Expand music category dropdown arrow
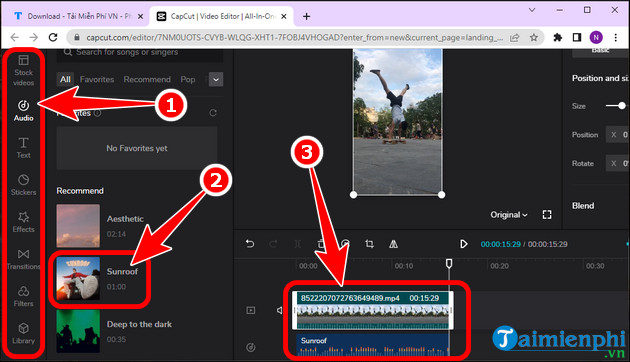This screenshot has width=630, height=362. coord(216,80)
